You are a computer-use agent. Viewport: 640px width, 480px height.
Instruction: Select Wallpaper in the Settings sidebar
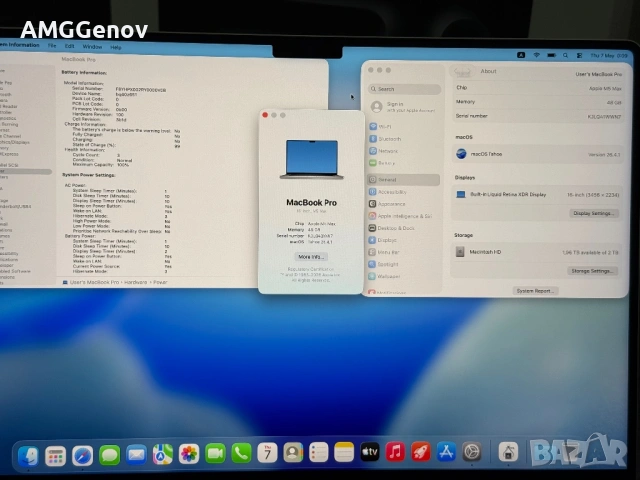point(403,276)
